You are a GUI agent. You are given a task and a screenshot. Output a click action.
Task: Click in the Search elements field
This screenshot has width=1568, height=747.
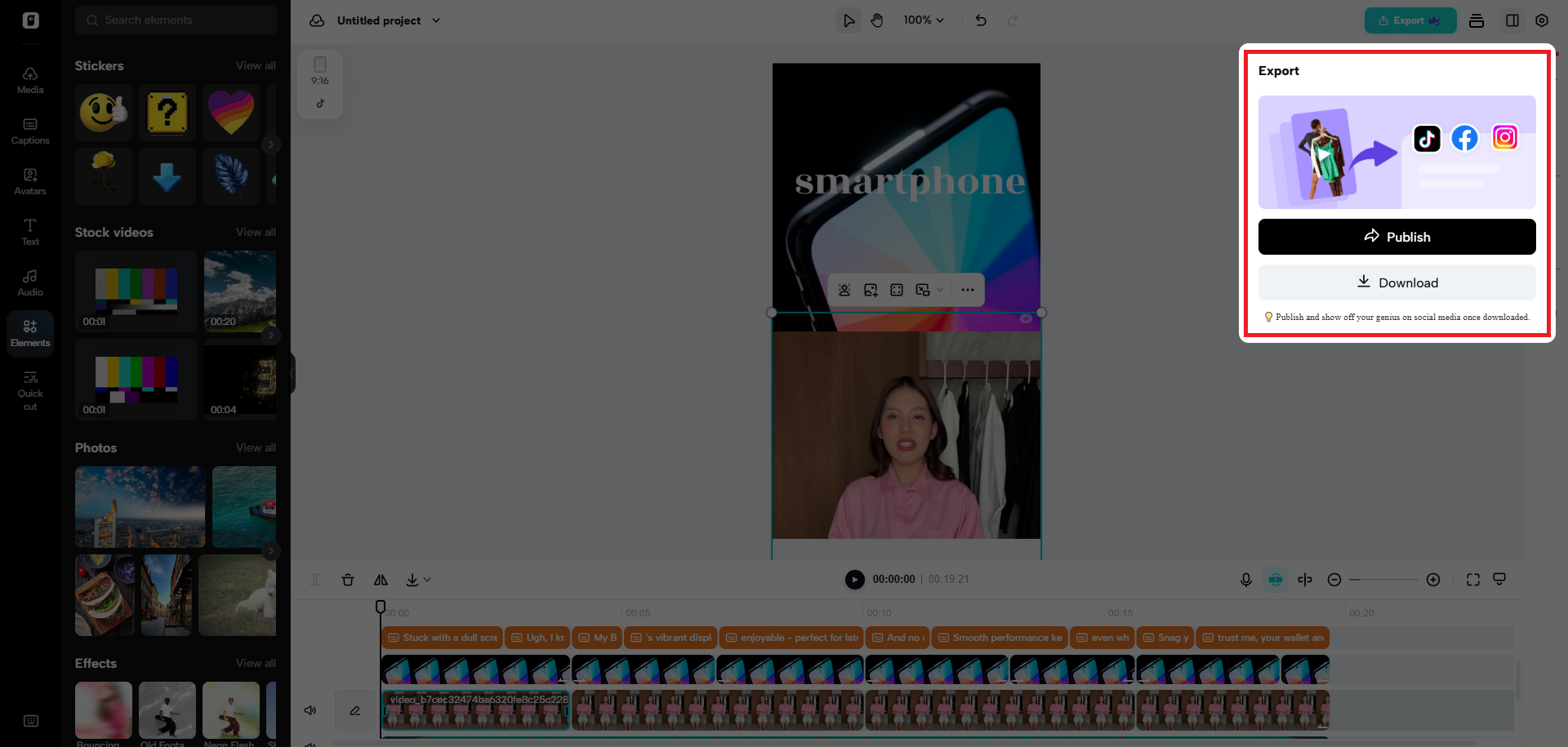[x=176, y=20]
